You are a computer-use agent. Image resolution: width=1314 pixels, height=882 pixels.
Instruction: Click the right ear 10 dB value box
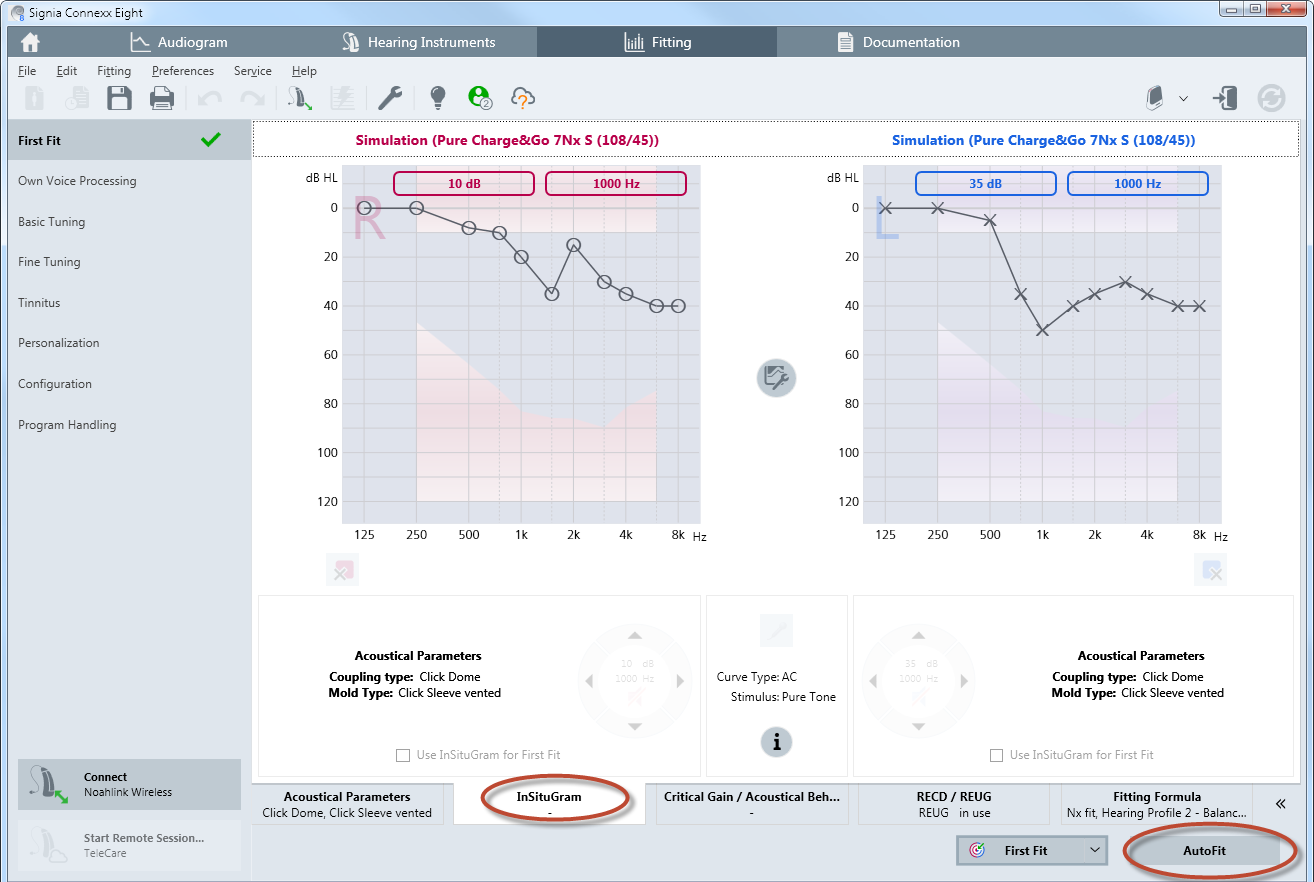coord(463,184)
